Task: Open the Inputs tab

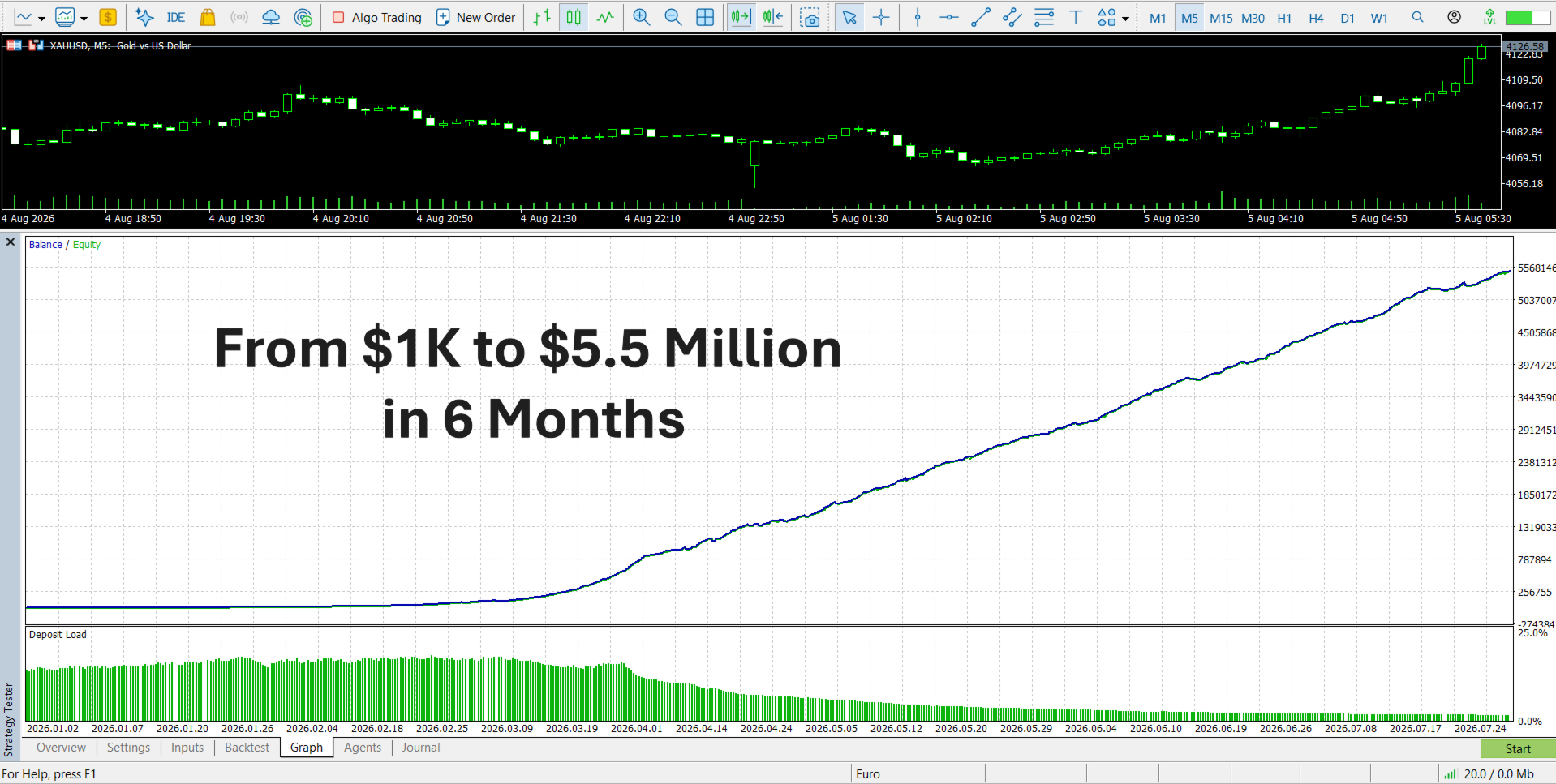Action: 187,748
